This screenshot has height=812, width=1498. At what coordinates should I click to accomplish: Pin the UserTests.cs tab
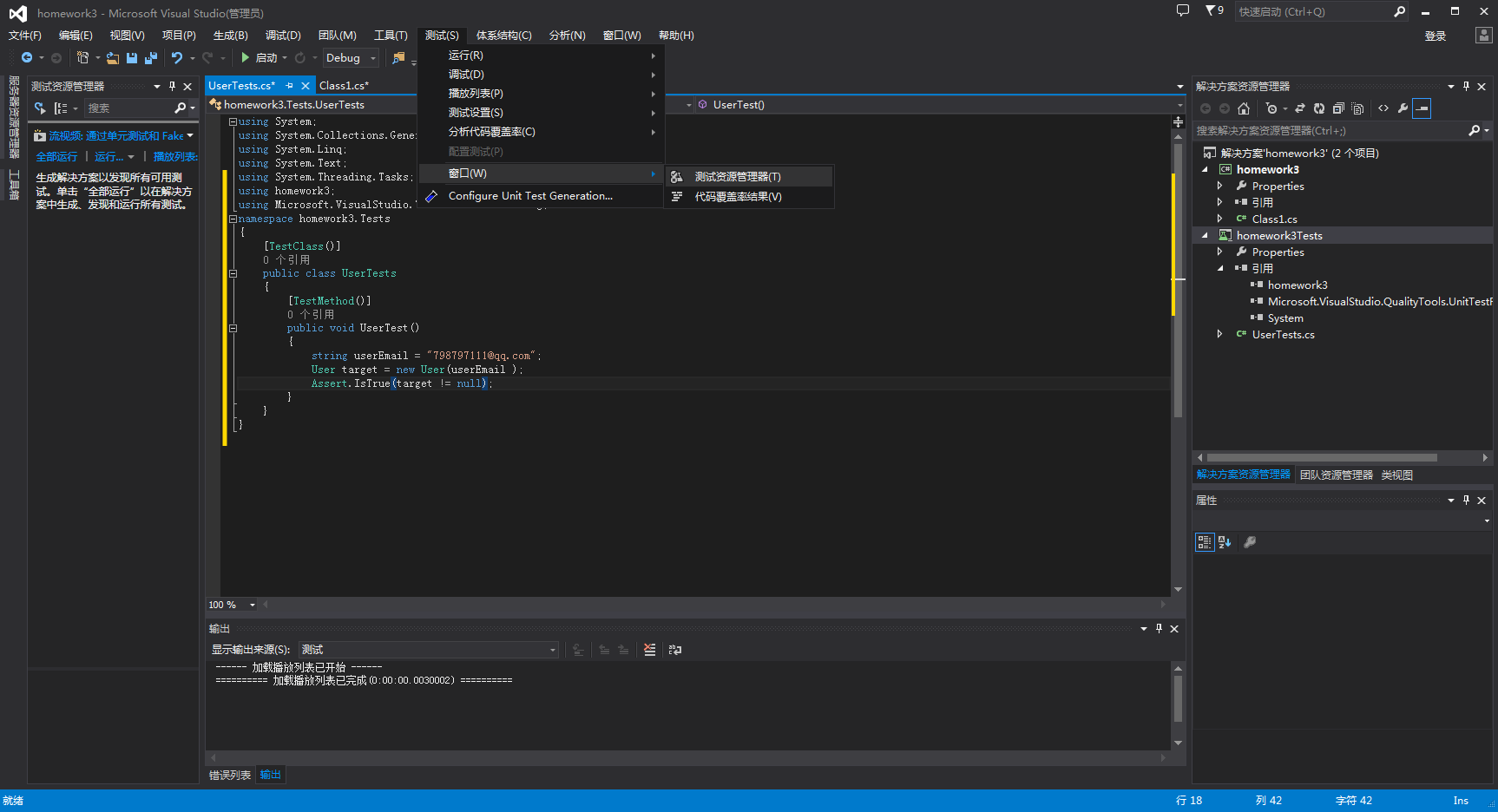click(290, 86)
